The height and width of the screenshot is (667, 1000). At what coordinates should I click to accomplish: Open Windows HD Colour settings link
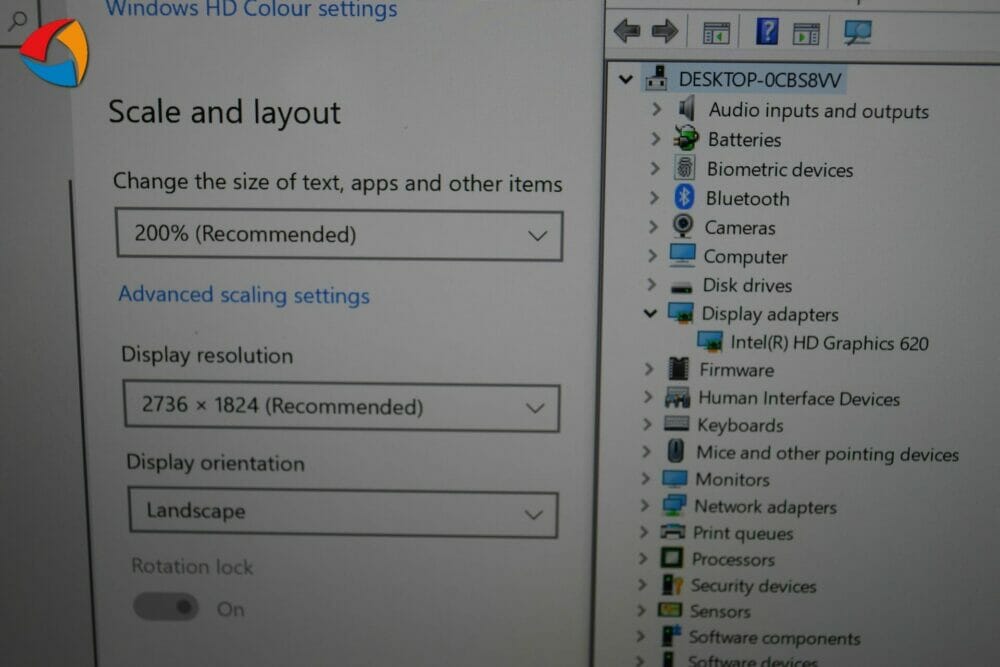click(x=251, y=9)
